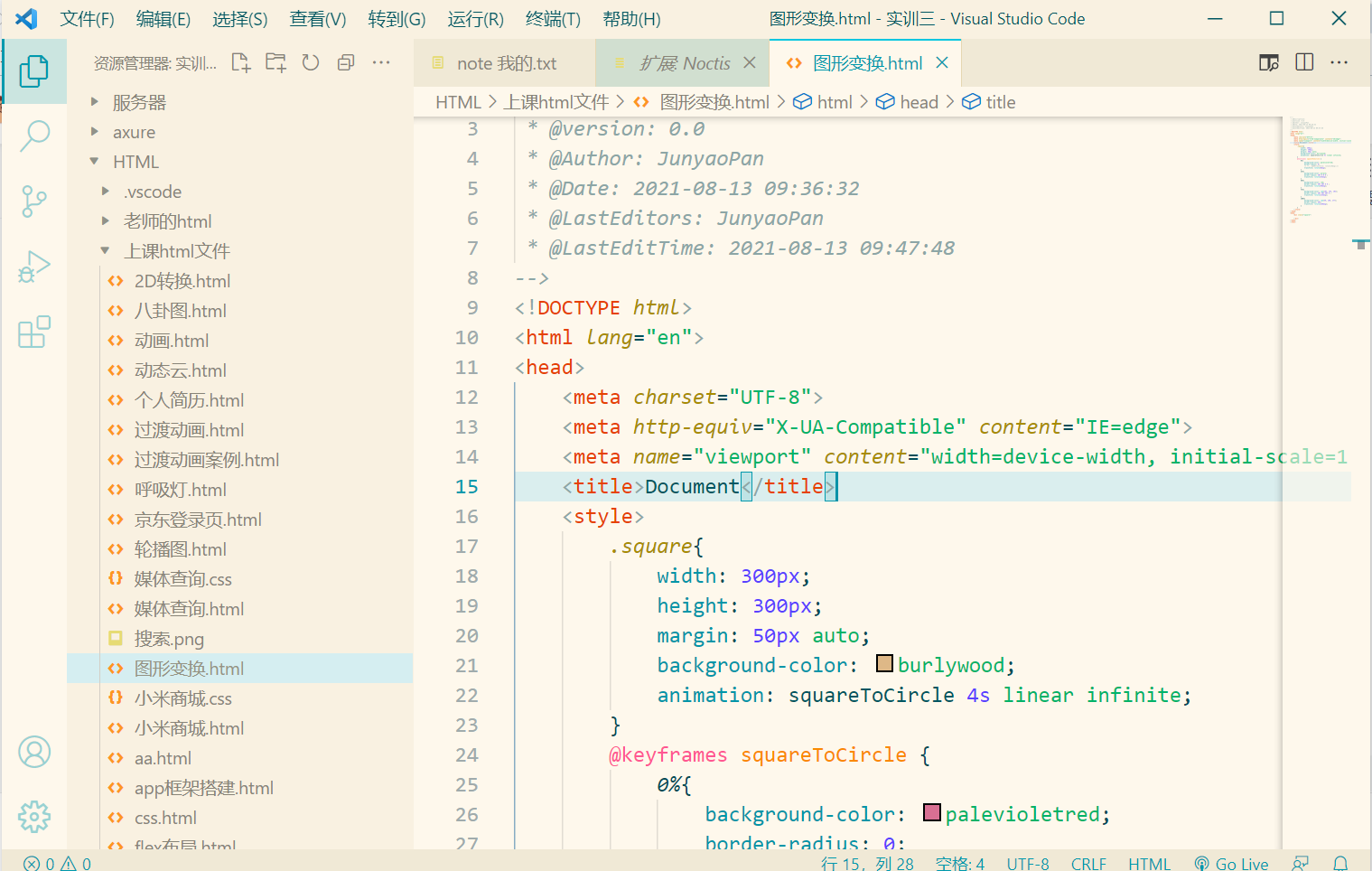Open the 文件(F) menu
This screenshot has height=871, width=1372.
pyautogui.click(x=87, y=19)
